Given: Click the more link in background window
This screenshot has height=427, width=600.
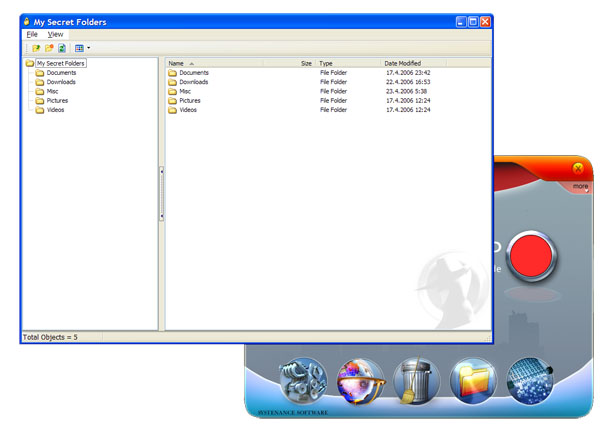Looking at the screenshot, I should (580, 186).
